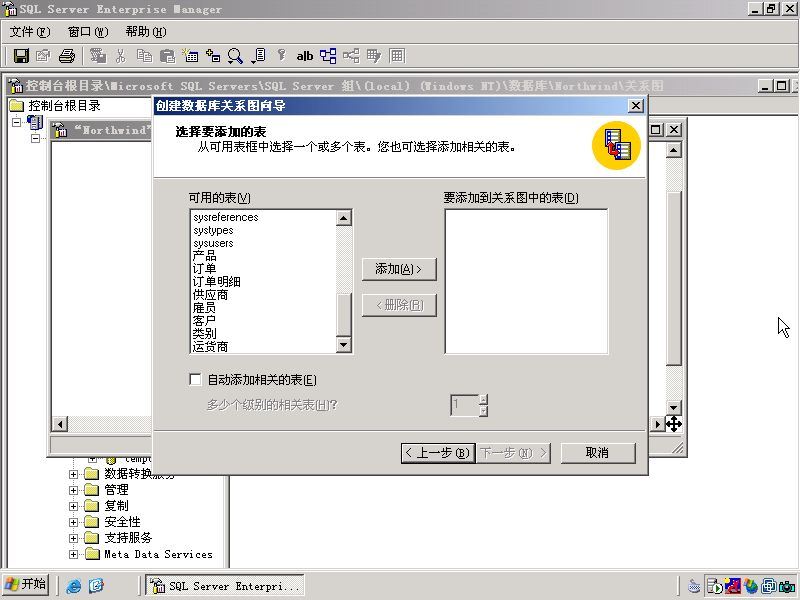
Task: Click the New table toolbar icon
Action: pos(190,56)
